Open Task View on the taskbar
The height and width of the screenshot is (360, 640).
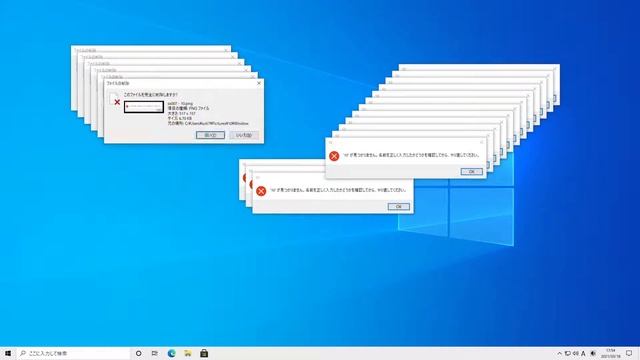pos(155,353)
